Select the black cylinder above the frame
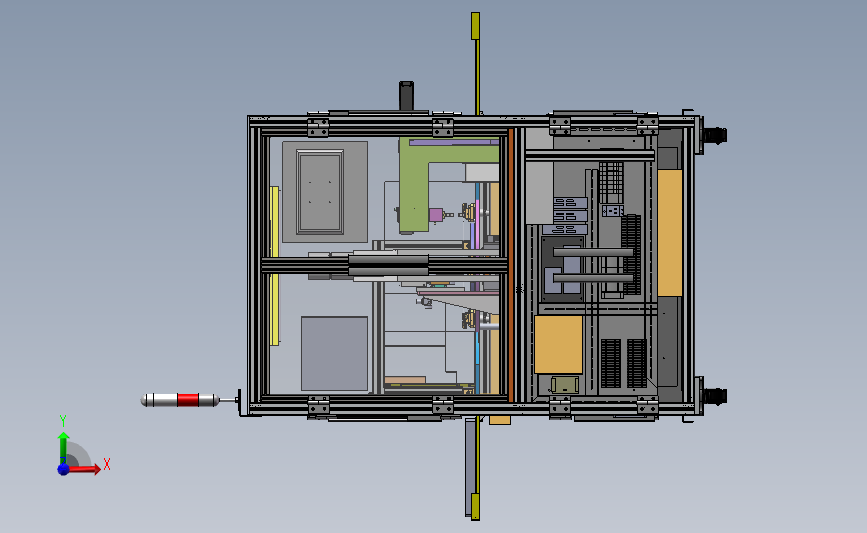The image size is (867, 533). point(406,96)
